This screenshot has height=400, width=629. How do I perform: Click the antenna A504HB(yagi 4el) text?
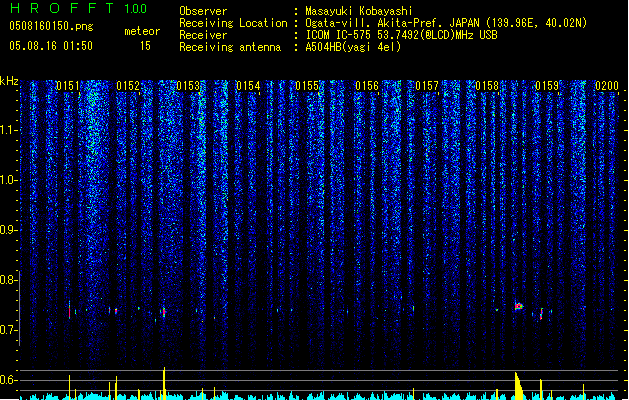coord(353,47)
